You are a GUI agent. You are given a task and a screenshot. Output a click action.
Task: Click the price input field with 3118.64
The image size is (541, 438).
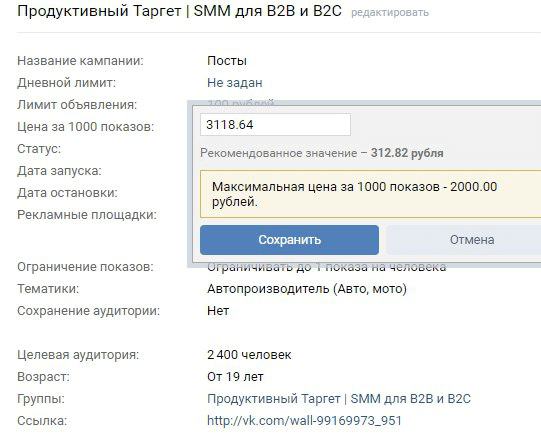pos(275,125)
